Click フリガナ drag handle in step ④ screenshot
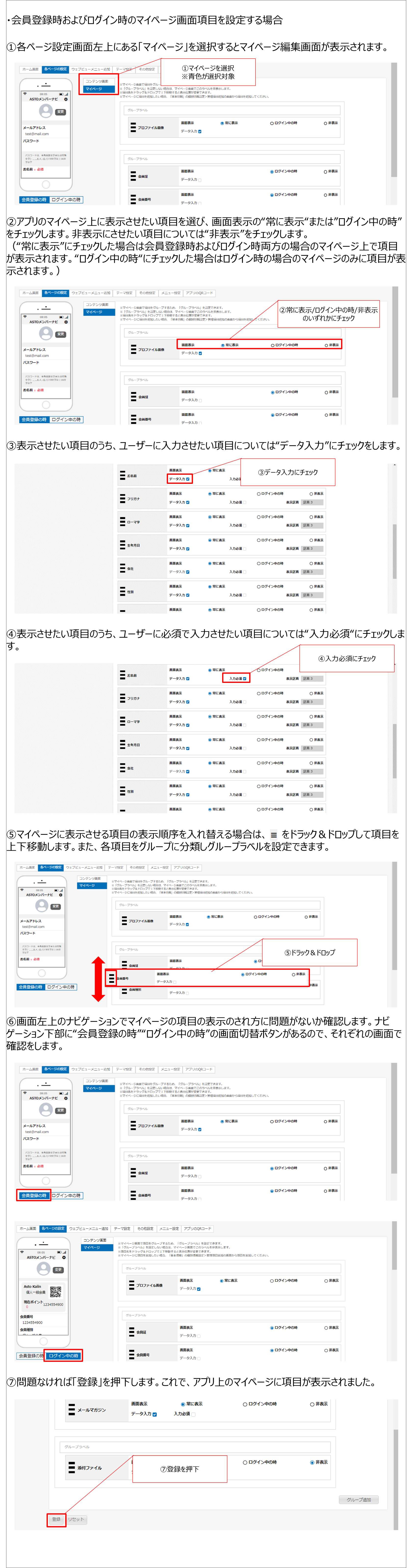The height and width of the screenshot is (1568, 412). click(122, 698)
